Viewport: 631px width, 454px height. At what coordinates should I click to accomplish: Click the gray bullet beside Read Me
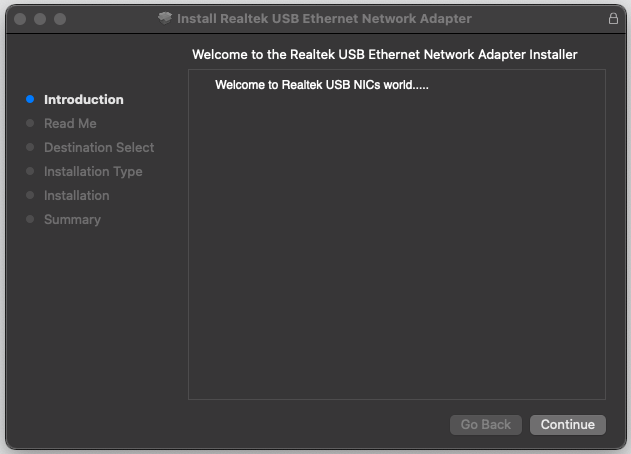(30, 123)
